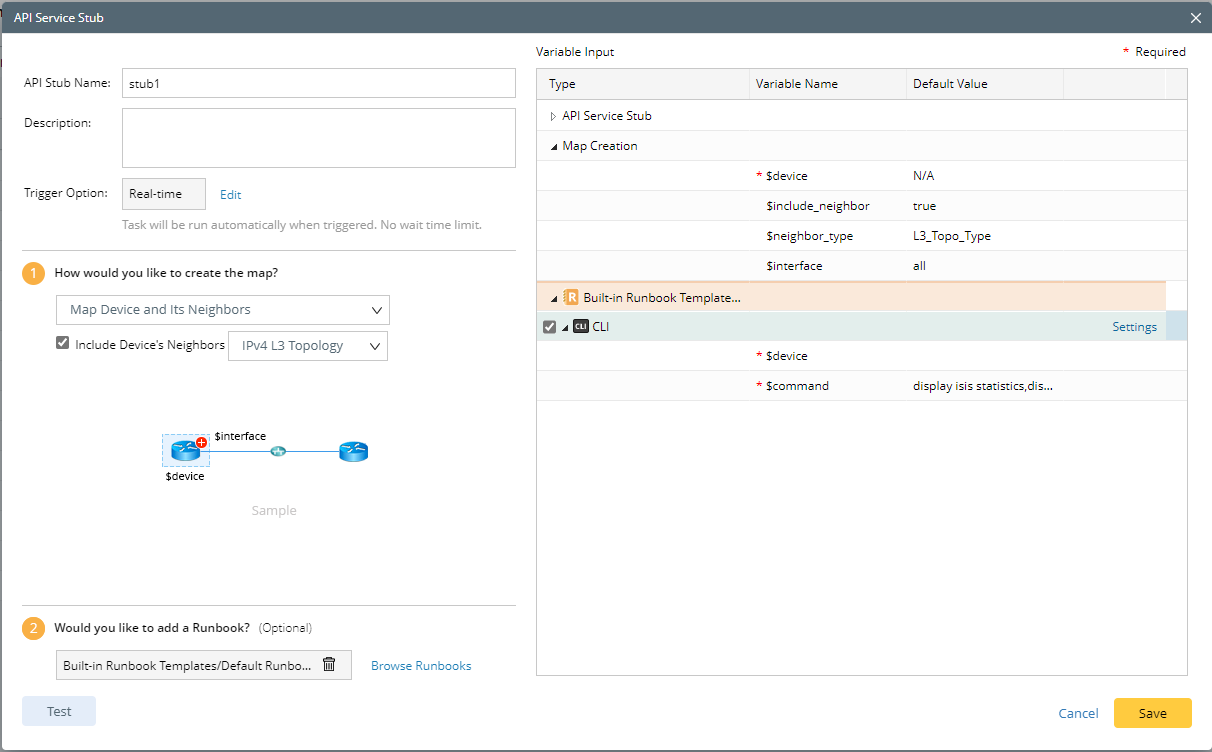Delete the selected runbook with trash icon
This screenshot has width=1212, height=752.
coord(329,665)
